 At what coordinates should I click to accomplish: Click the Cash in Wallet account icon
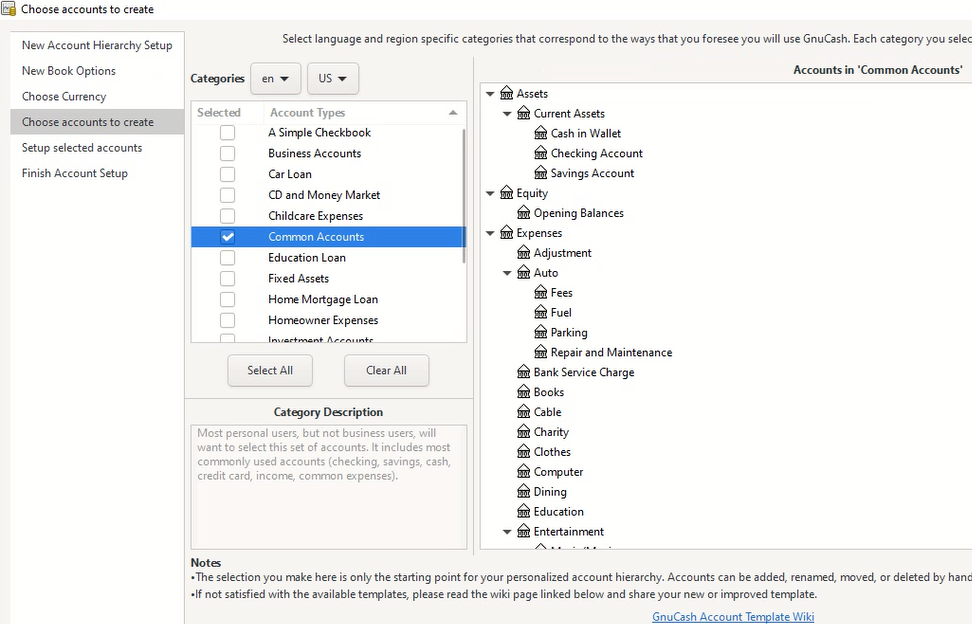click(541, 133)
